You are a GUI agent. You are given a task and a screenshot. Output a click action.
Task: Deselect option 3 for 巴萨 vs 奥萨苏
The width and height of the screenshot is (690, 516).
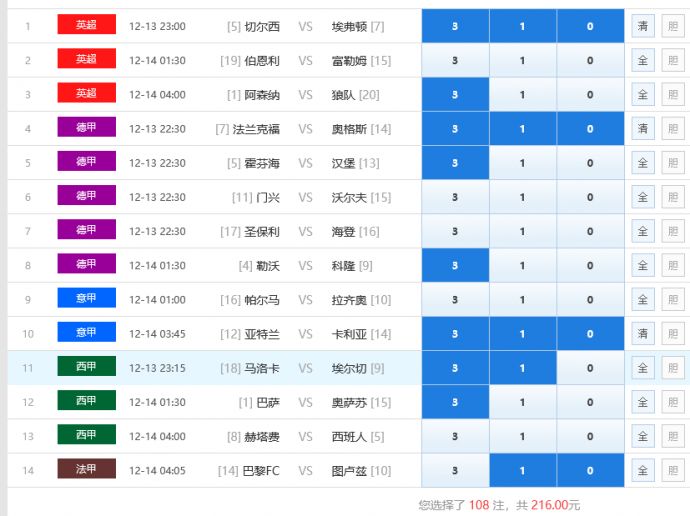[x=454, y=402]
